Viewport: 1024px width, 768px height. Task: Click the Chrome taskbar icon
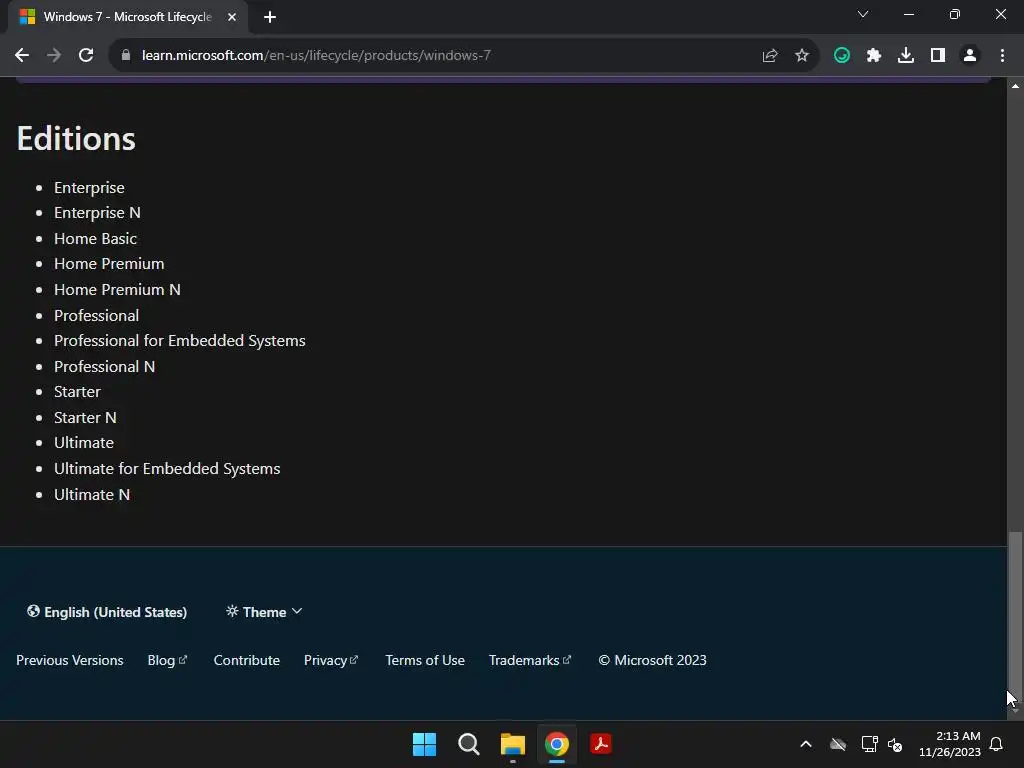click(x=557, y=744)
